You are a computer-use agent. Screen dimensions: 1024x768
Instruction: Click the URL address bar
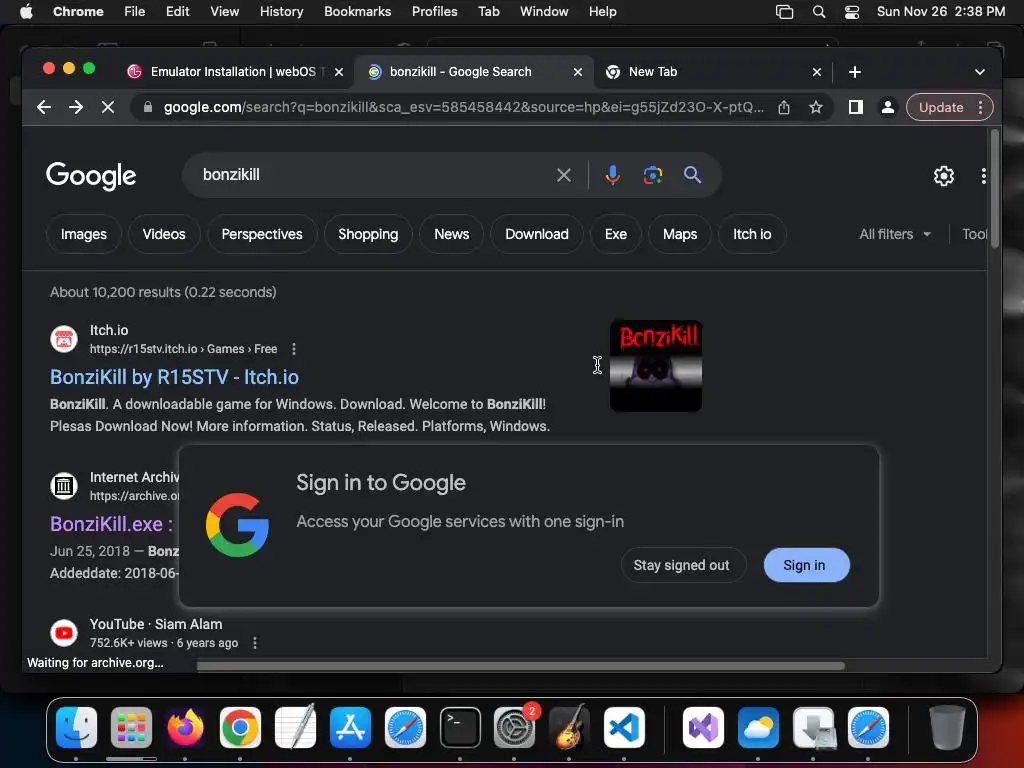(462, 107)
